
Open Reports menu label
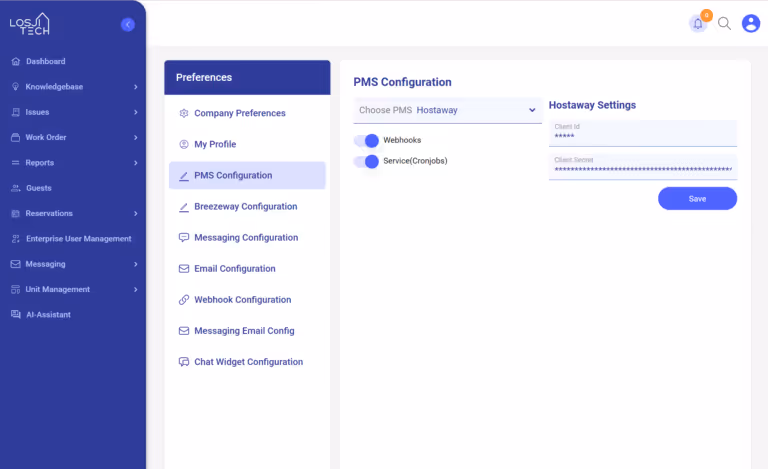[40, 163]
